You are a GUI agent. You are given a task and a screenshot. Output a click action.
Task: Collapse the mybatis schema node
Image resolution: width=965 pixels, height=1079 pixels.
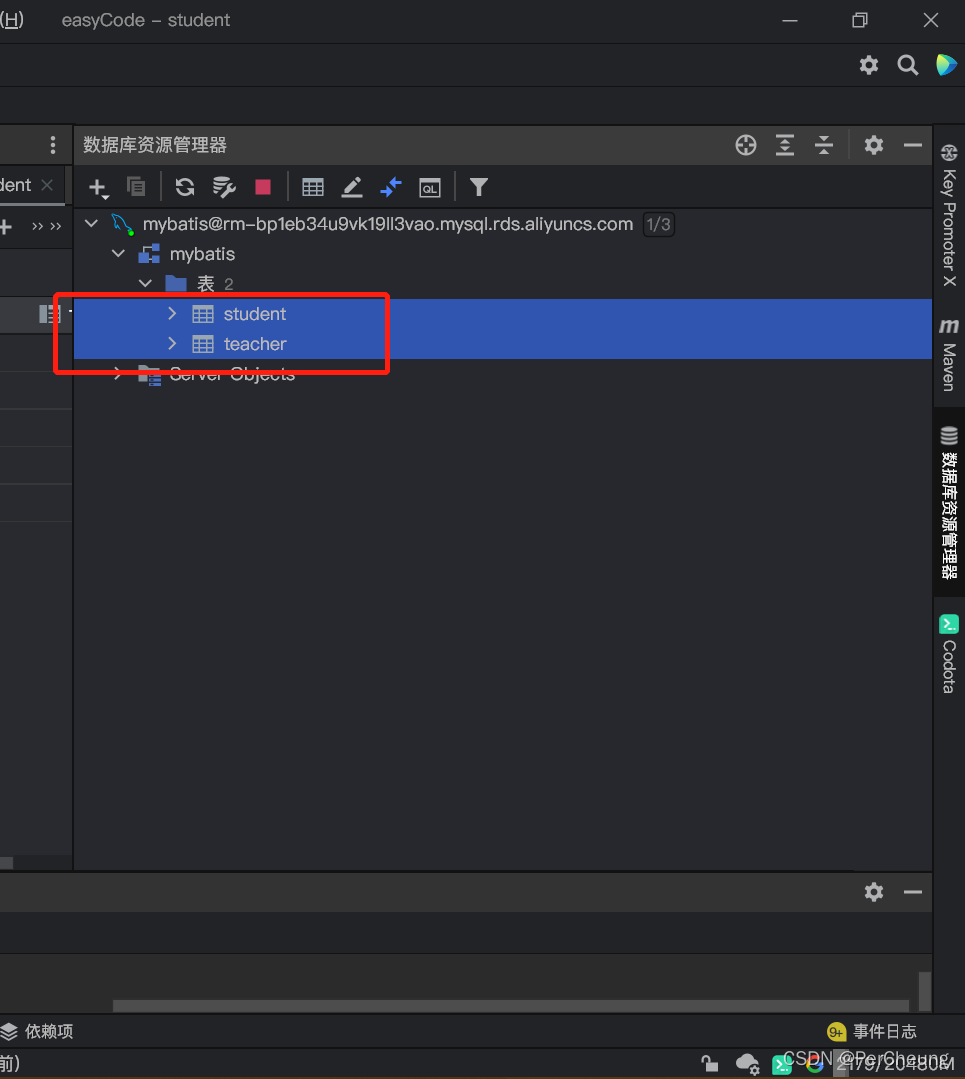(x=118, y=254)
